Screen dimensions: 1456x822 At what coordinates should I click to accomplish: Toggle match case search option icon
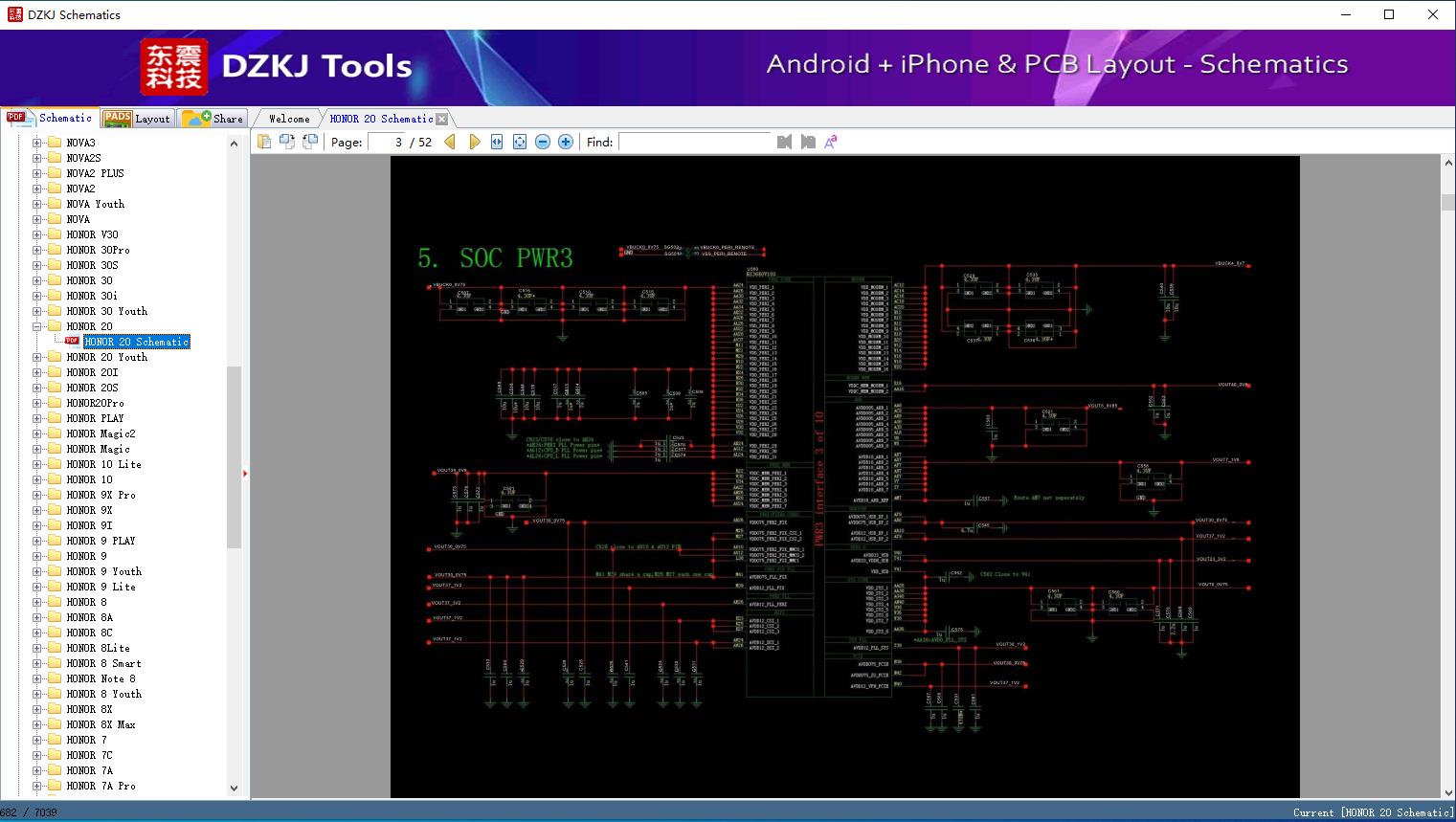coord(831,142)
